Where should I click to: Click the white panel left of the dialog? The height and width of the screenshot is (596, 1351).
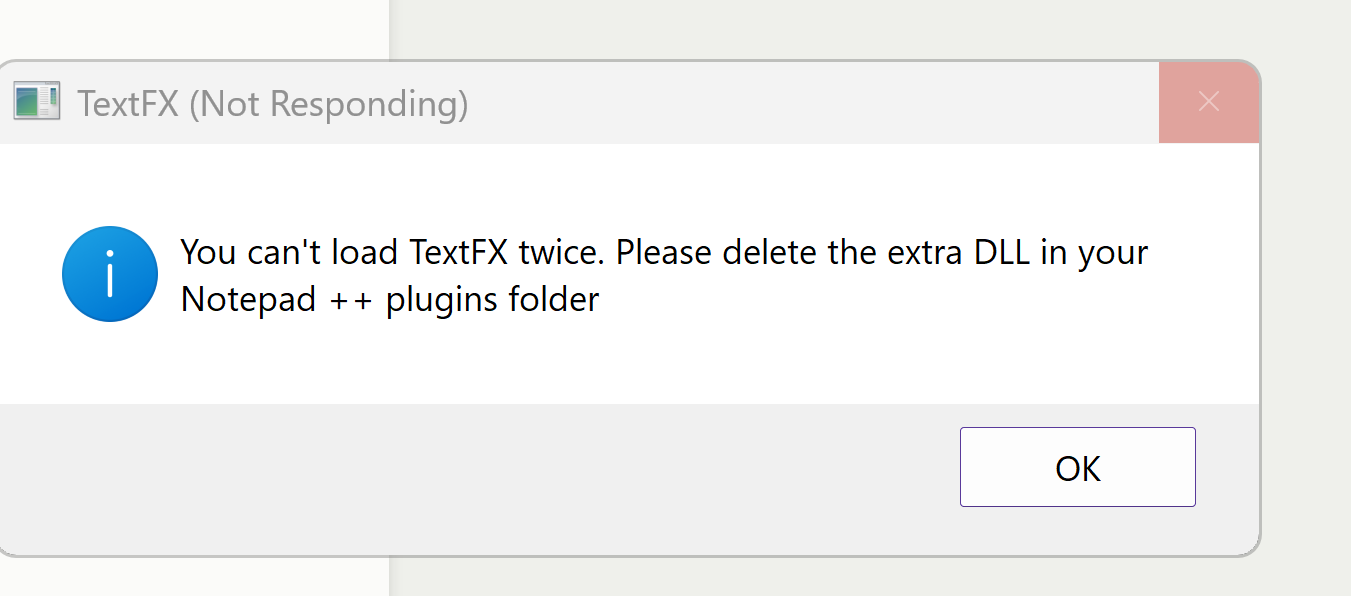click(x=190, y=30)
